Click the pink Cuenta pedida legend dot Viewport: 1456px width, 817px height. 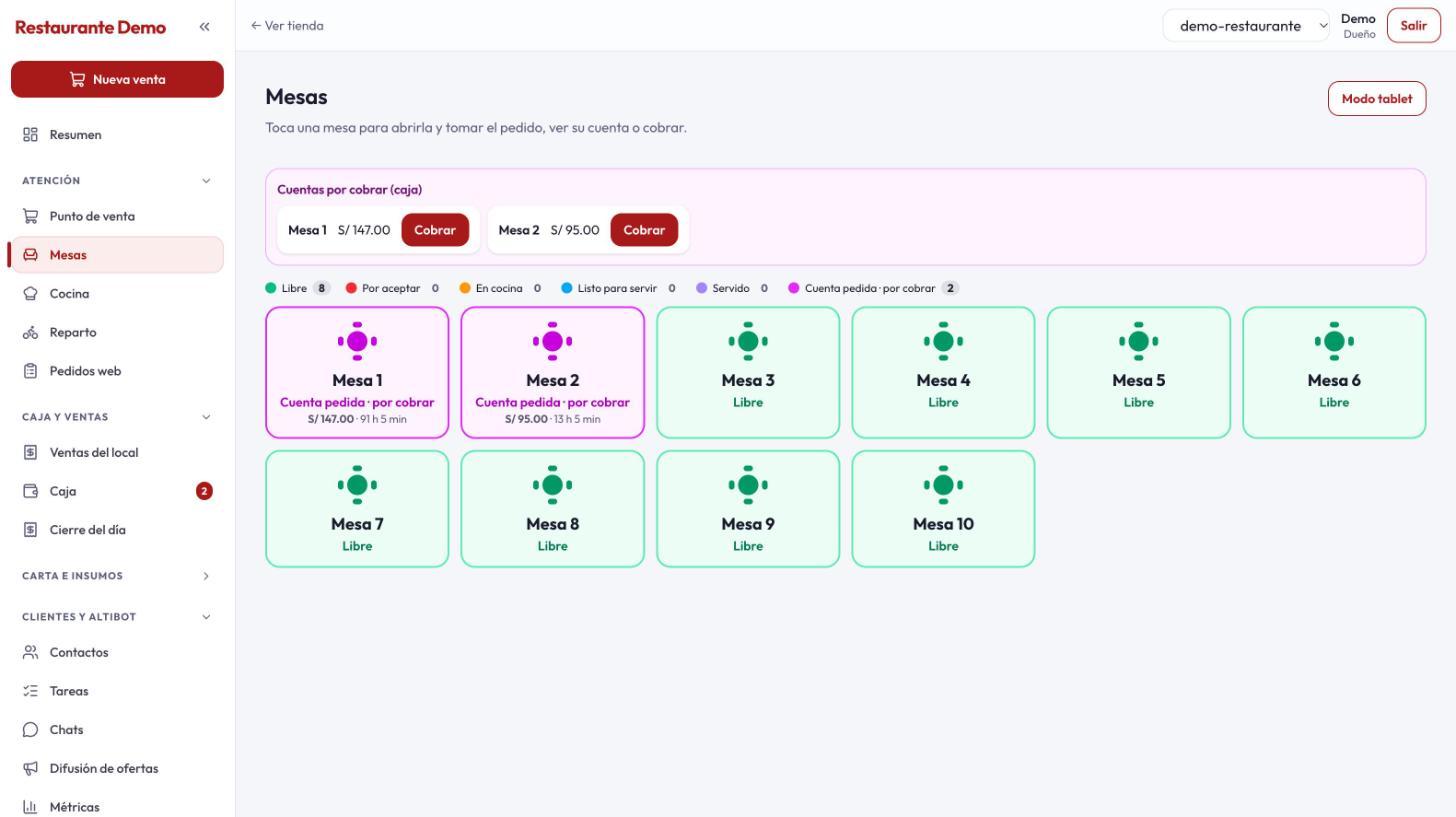point(794,288)
